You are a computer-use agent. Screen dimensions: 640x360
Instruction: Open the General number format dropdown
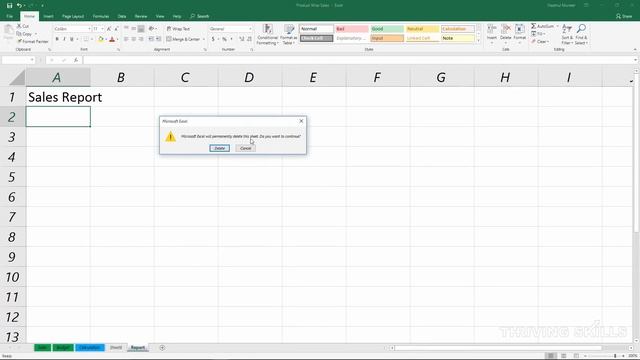click(x=250, y=29)
